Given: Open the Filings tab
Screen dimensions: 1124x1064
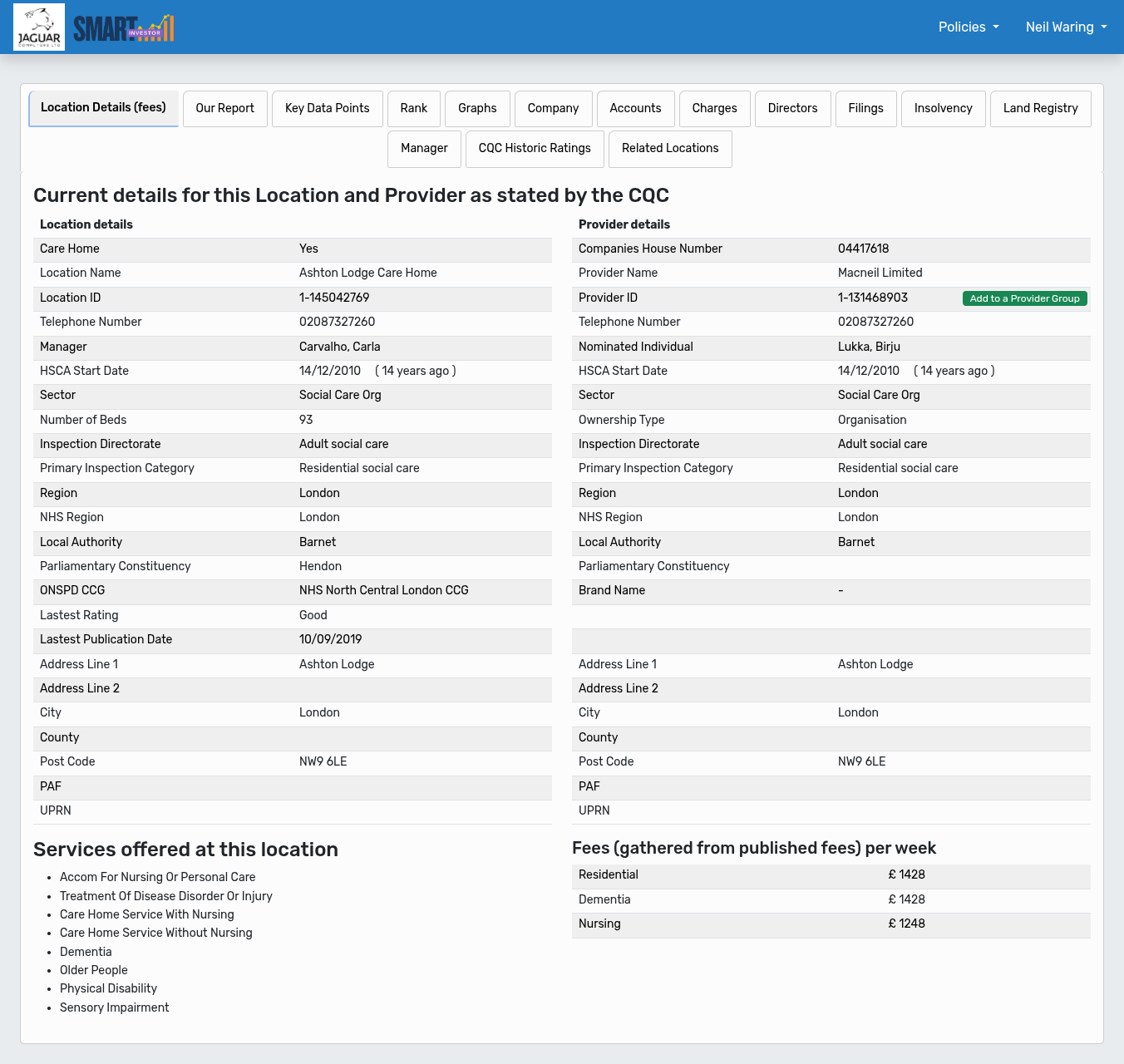Looking at the screenshot, I should pyautogui.click(x=865, y=109).
